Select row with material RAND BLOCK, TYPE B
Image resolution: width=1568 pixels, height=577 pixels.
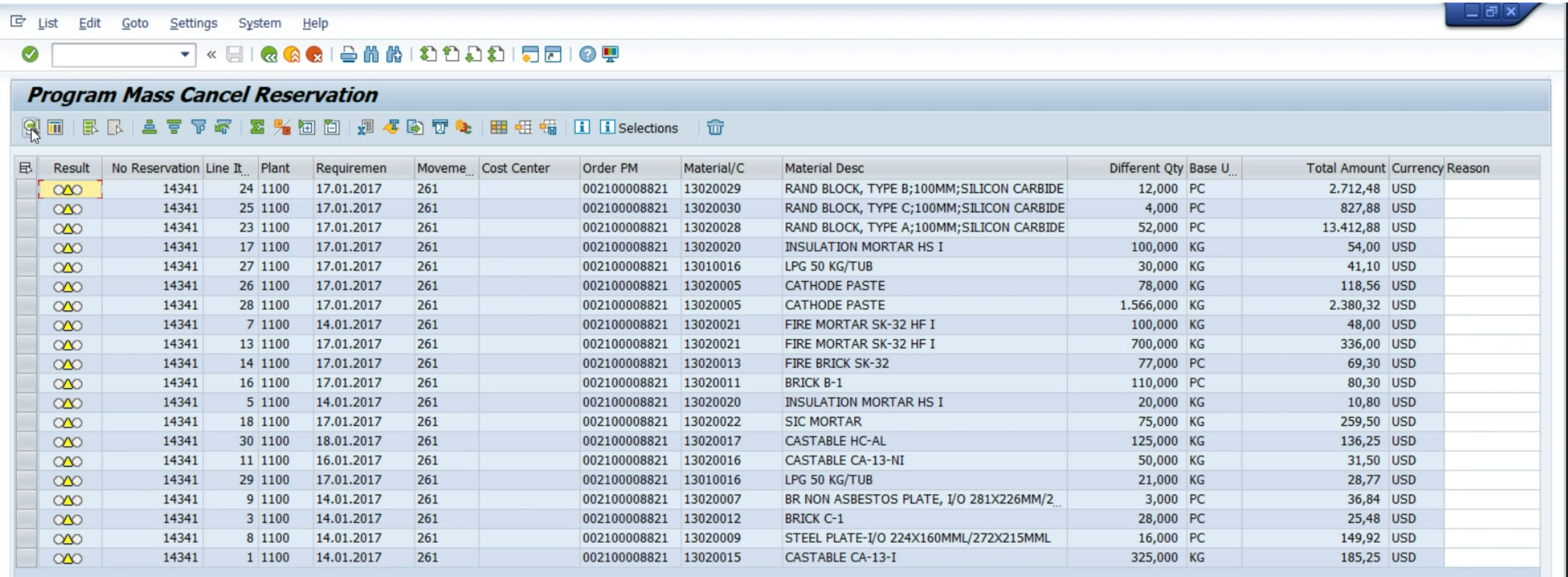tap(27, 189)
